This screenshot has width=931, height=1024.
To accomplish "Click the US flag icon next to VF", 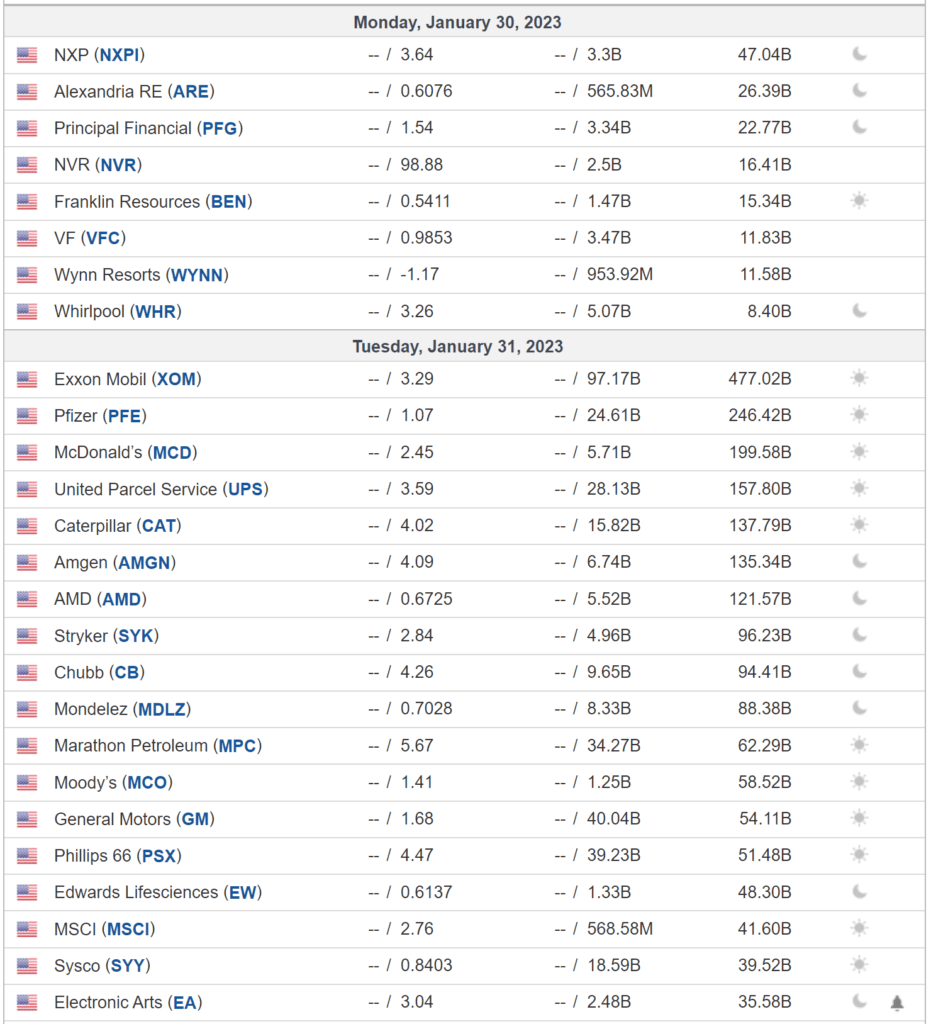I will [x=27, y=238].
